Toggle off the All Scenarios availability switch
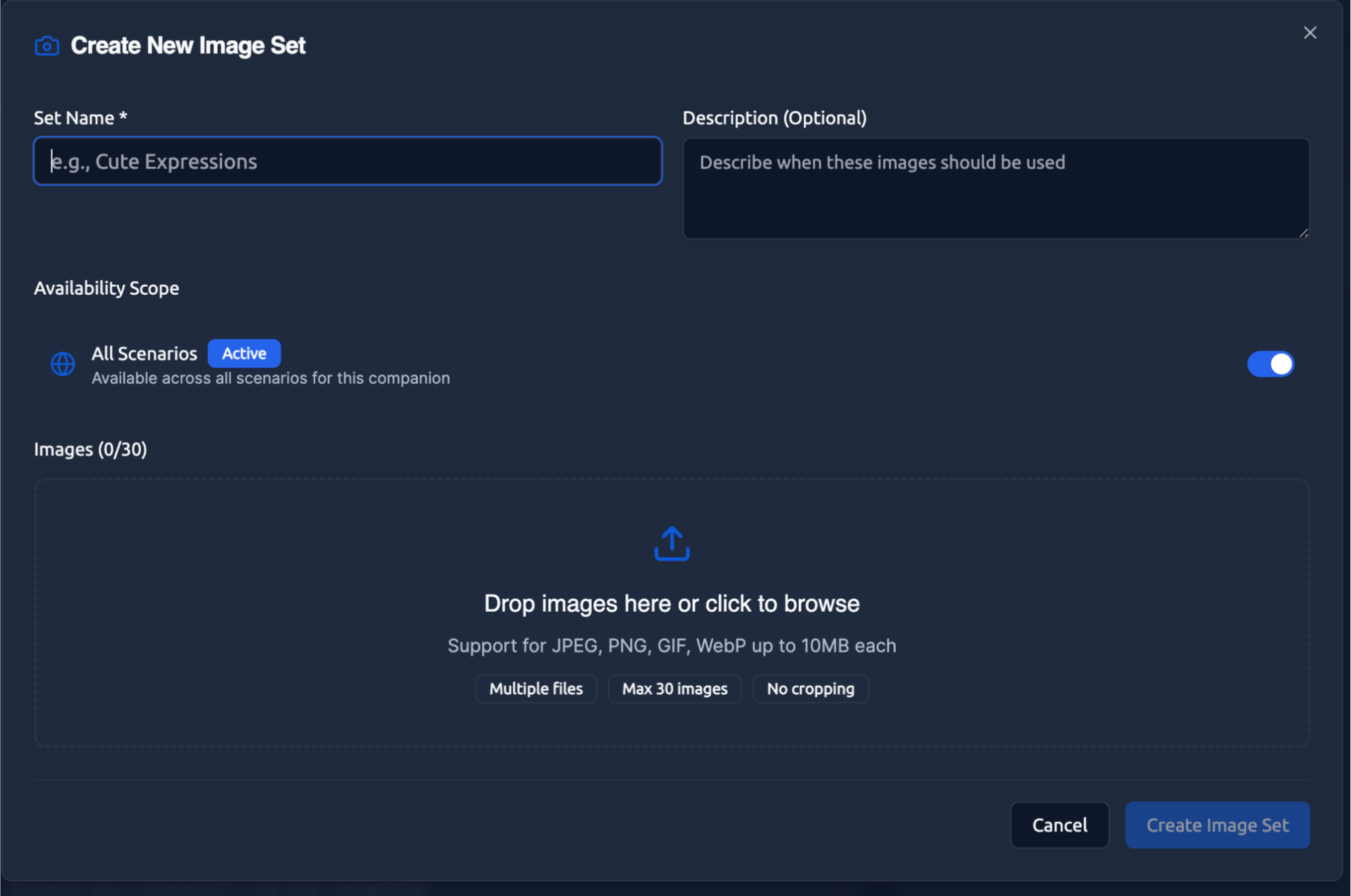The height and width of the screenshot is (896, 1351). (1270, 363)
